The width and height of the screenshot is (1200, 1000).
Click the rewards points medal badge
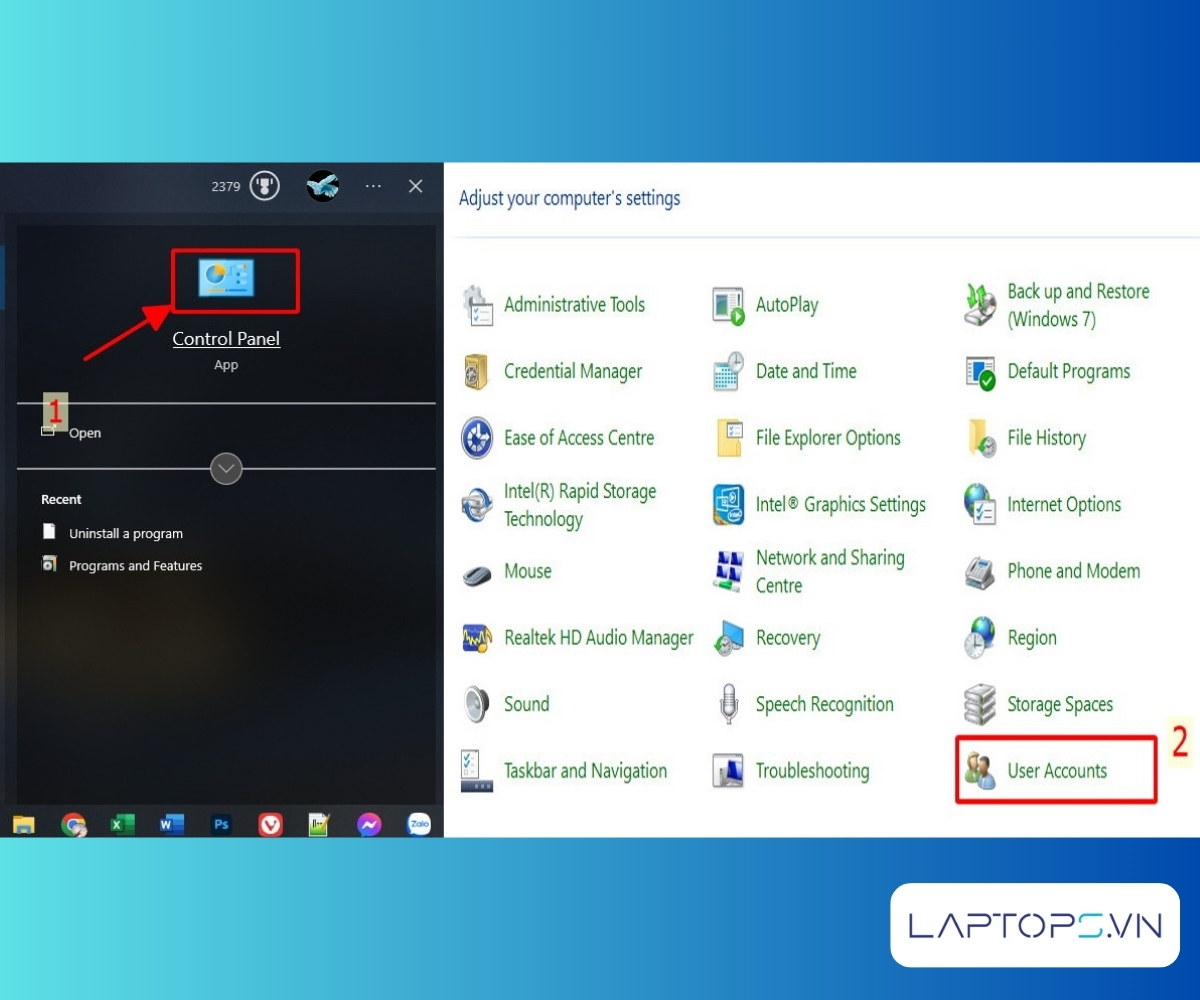(264, 186)
